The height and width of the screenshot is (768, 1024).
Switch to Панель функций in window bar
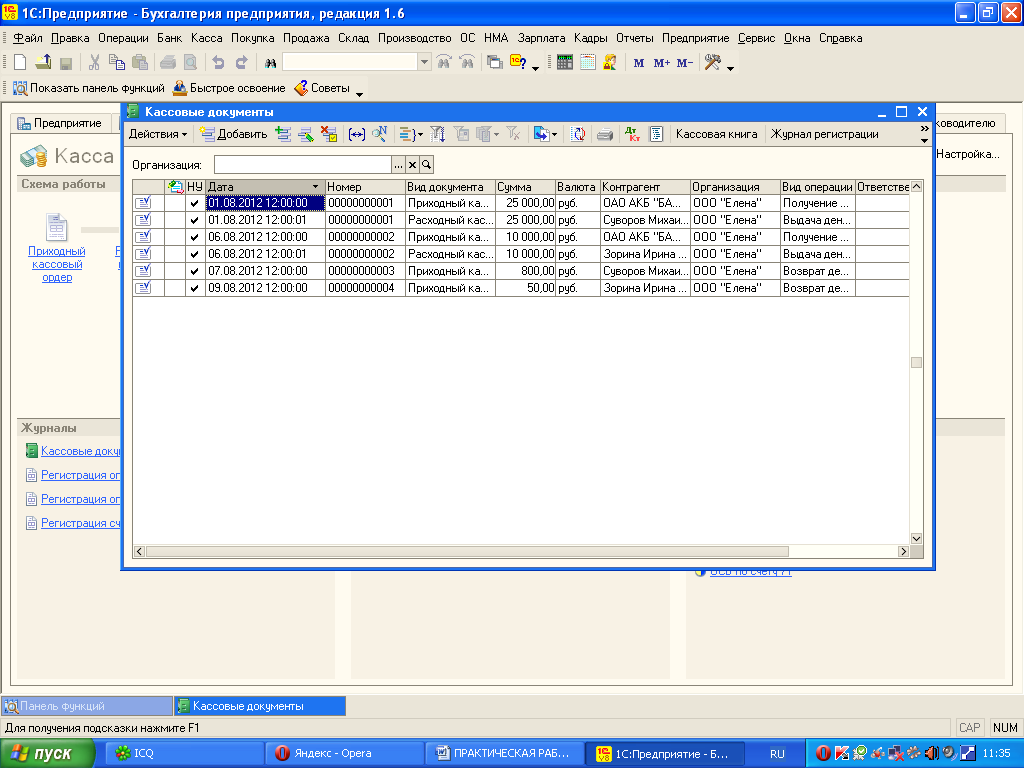pos(87,706)
